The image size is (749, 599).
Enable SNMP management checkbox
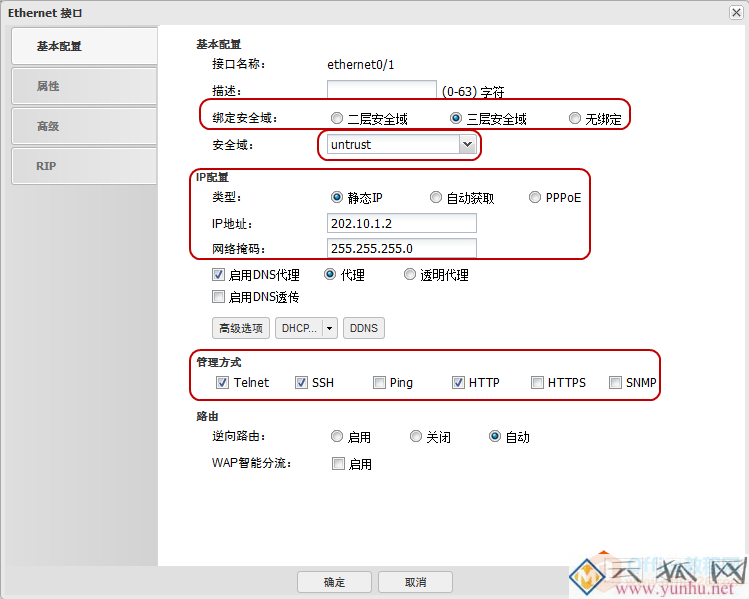[x=615, y=383]
